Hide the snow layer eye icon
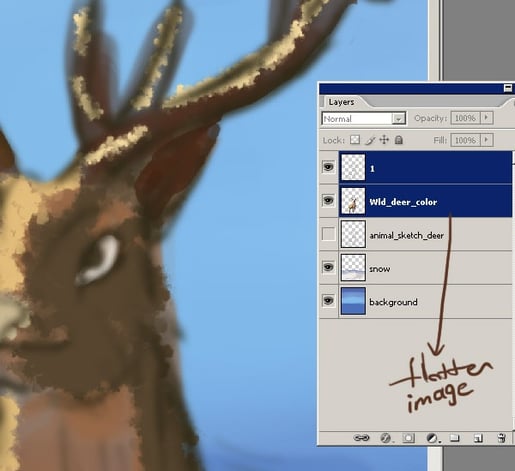The image size is (515, 471). [328, 267]
